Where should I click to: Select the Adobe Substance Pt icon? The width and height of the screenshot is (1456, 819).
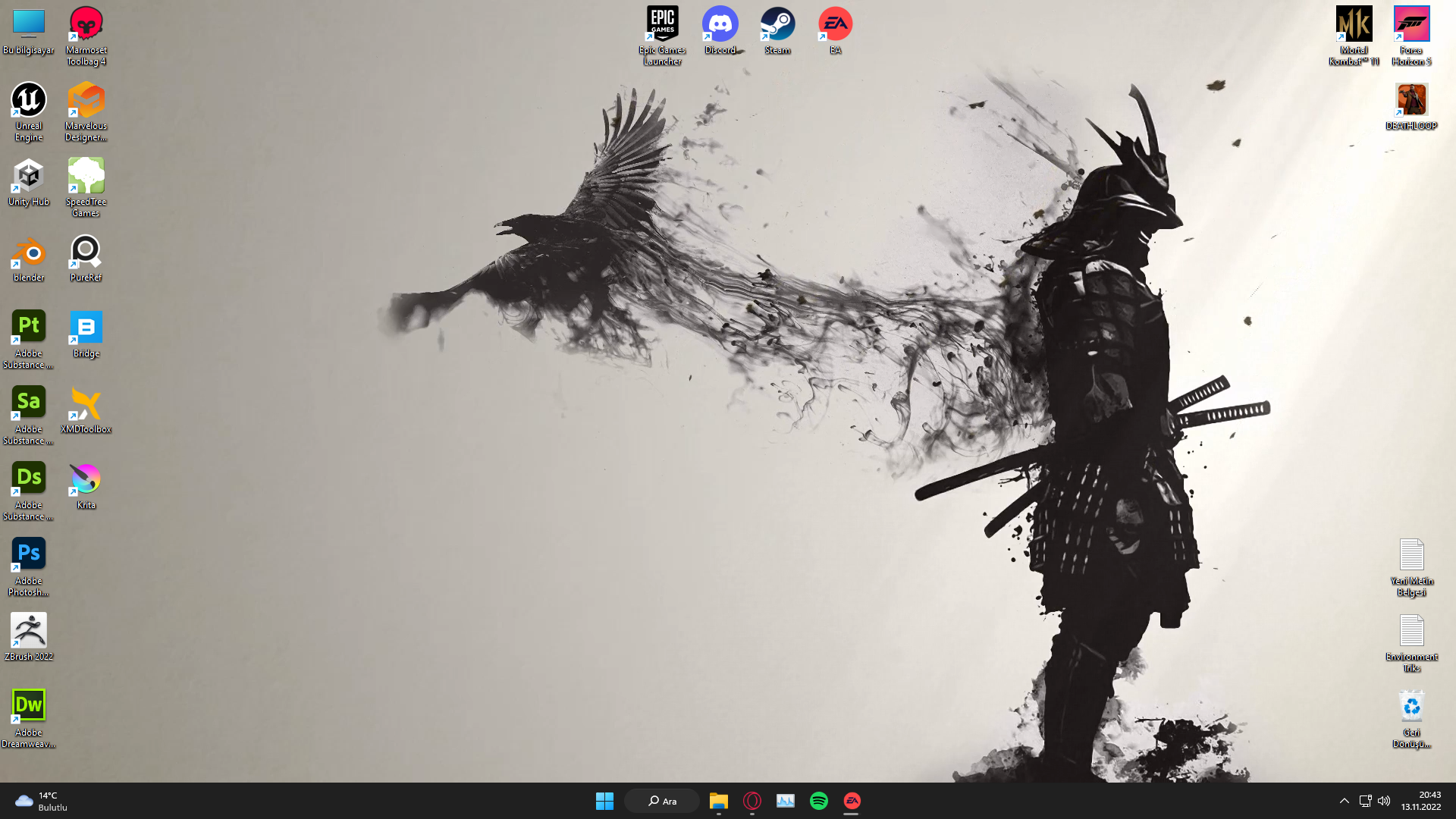click(29, 339)
